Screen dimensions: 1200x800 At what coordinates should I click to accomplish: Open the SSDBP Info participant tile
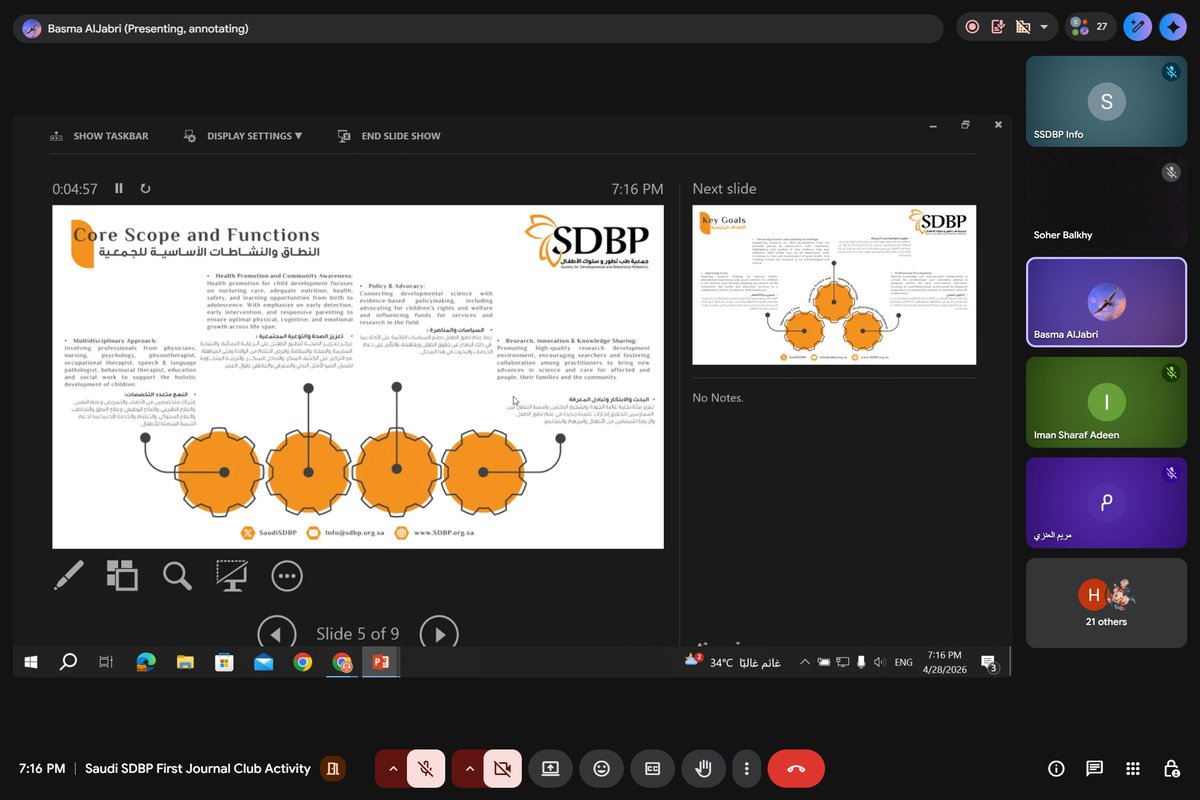(x=1106, y=101)
